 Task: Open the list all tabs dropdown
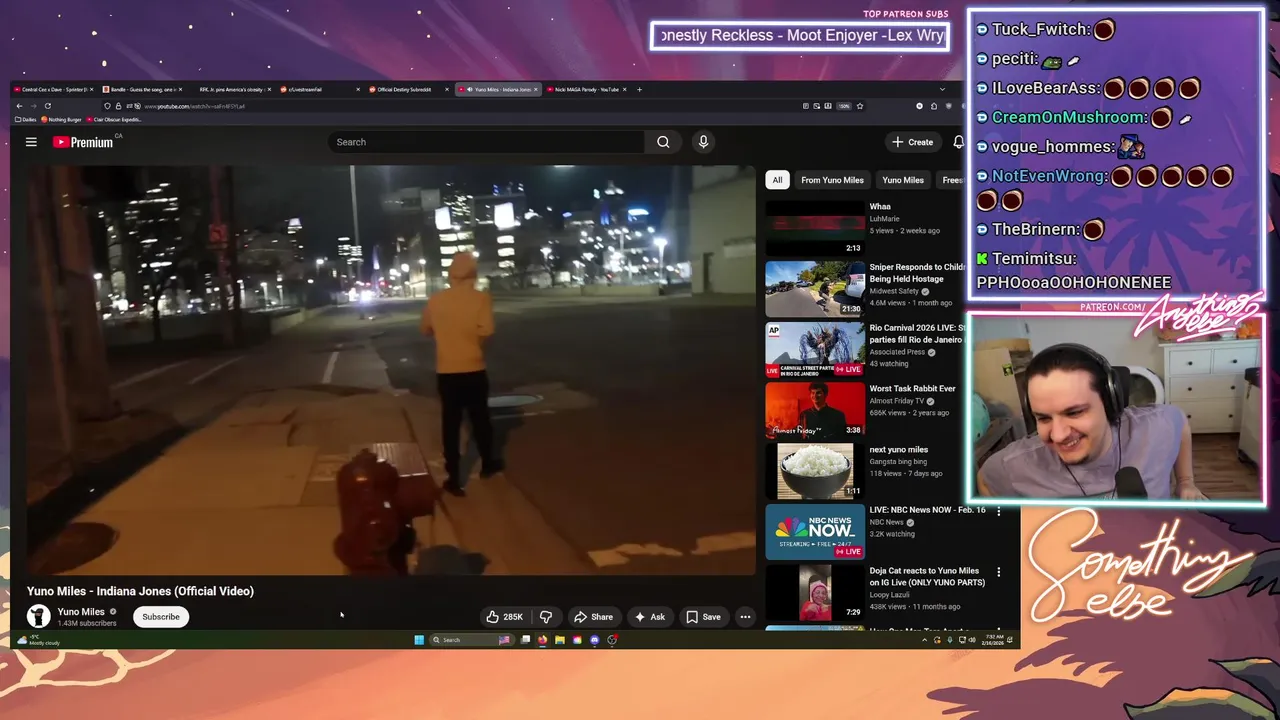(942, 89)
